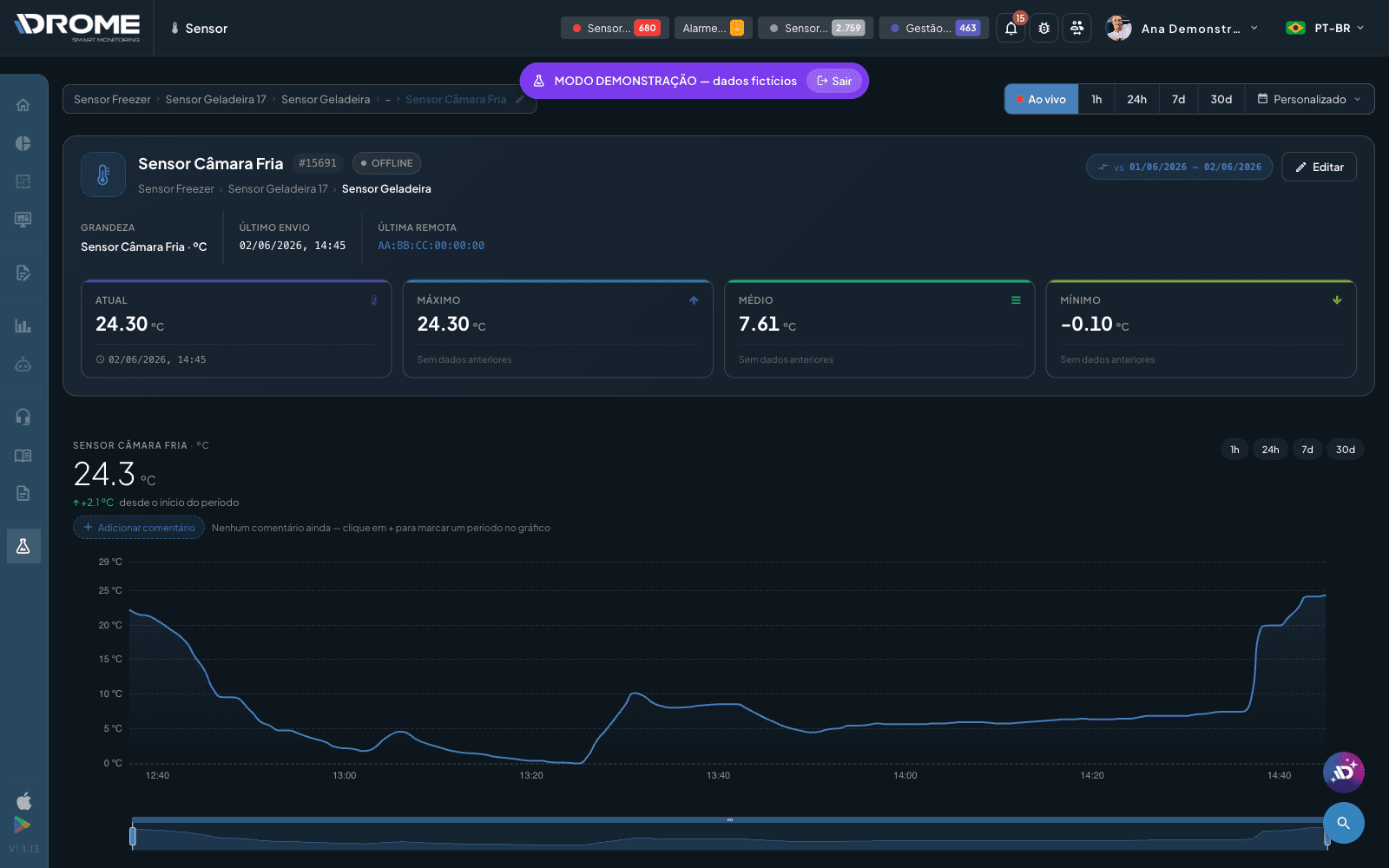The height and width of the screenshot is (868, 1389).
Task: Click Sair to exit demo mode
Action: coord(834,81)
